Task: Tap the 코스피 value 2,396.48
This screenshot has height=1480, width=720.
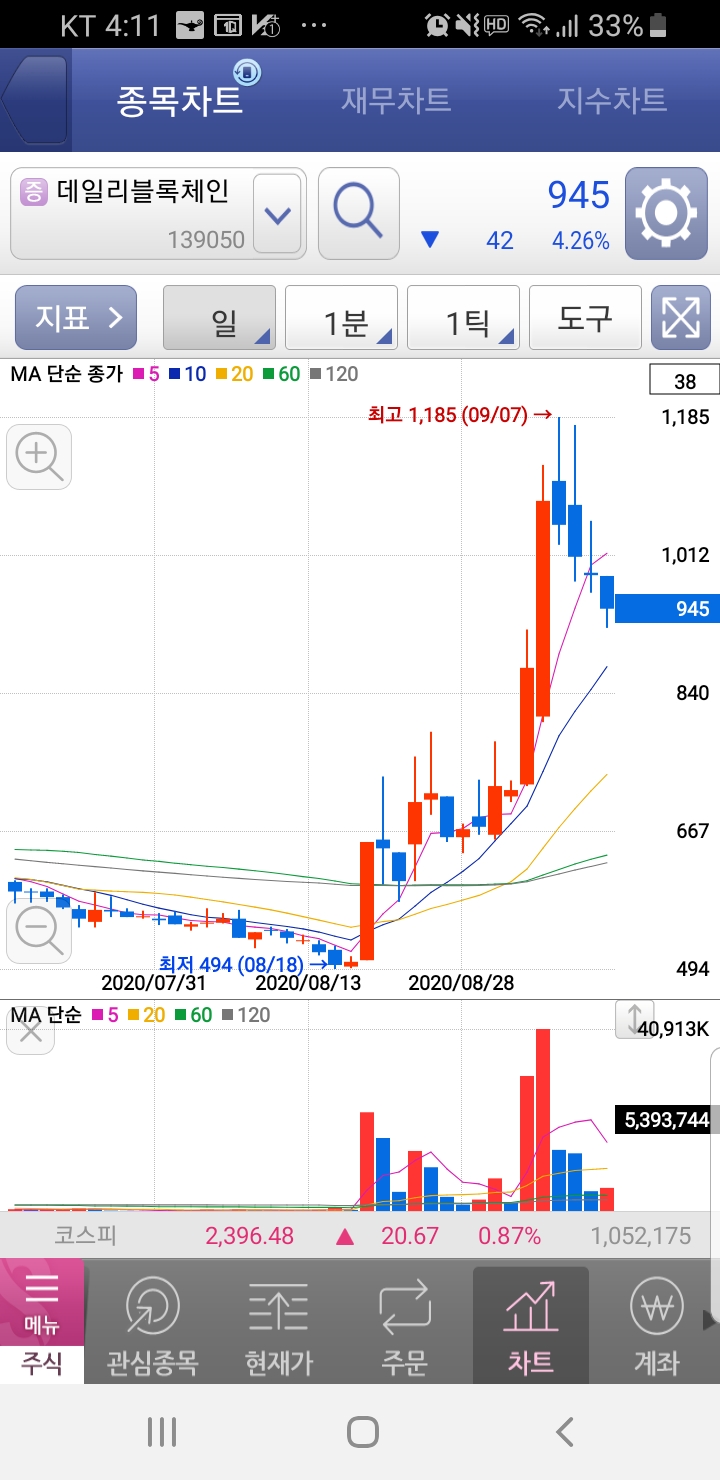Action: [x=250, y=1236]
